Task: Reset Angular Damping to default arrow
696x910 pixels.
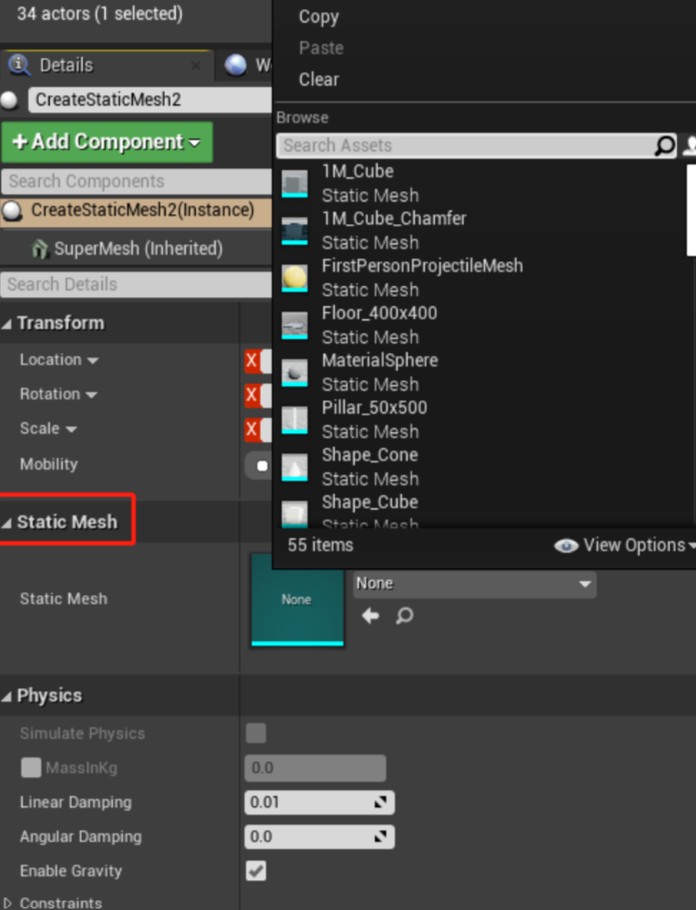Action: pyautogui.click(x=380, y=836)
